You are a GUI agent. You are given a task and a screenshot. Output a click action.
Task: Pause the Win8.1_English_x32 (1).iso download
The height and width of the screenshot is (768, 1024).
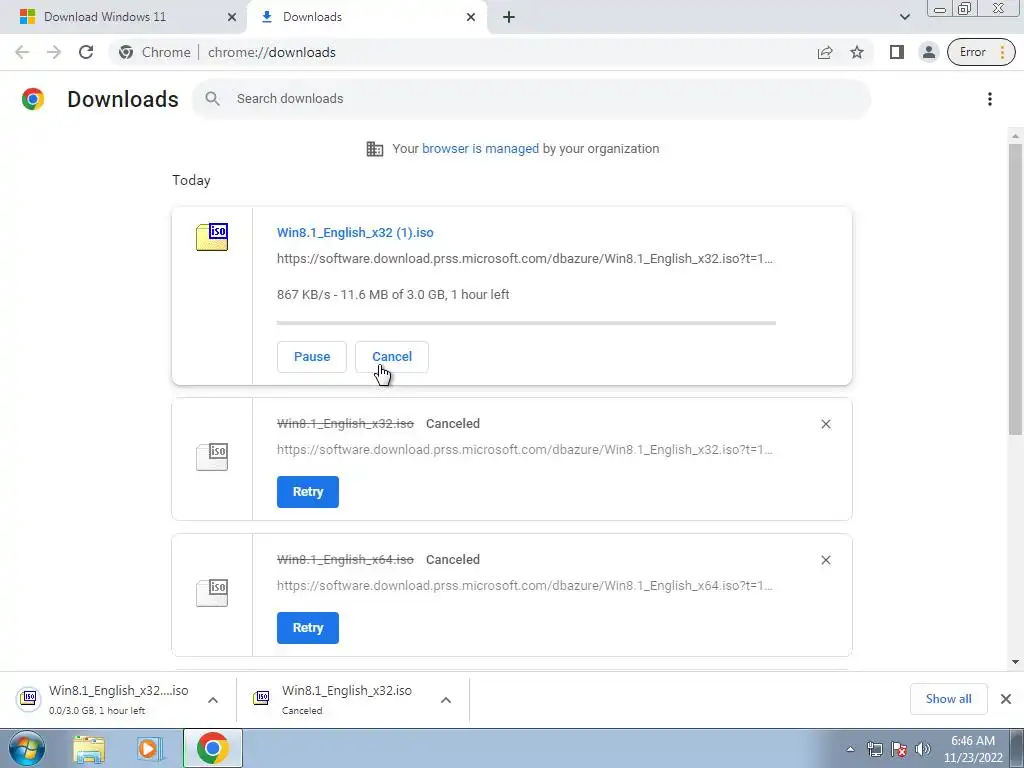click(312, 357)
